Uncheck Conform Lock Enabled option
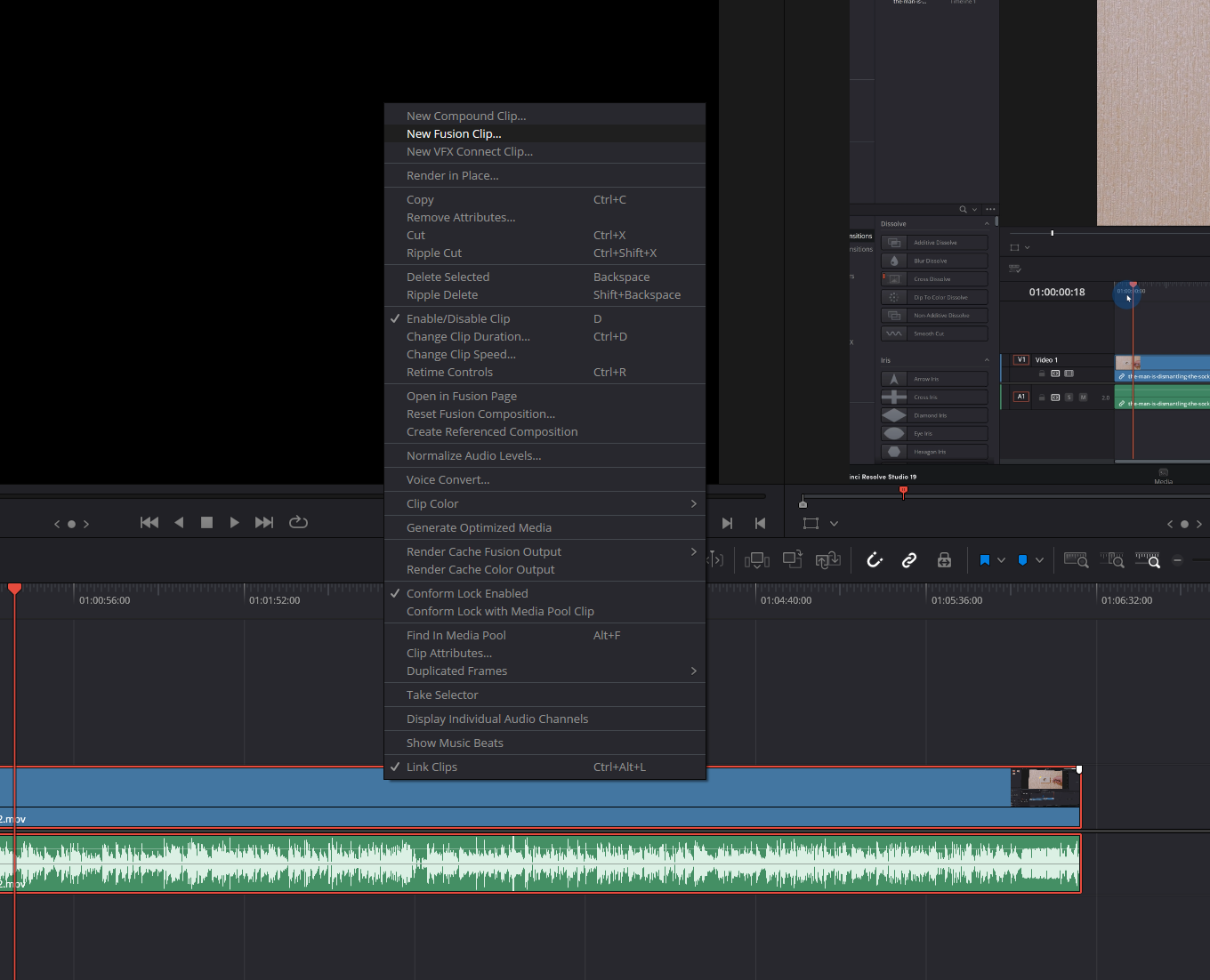This screenshot has height=980, width=1210. point(467,593)
